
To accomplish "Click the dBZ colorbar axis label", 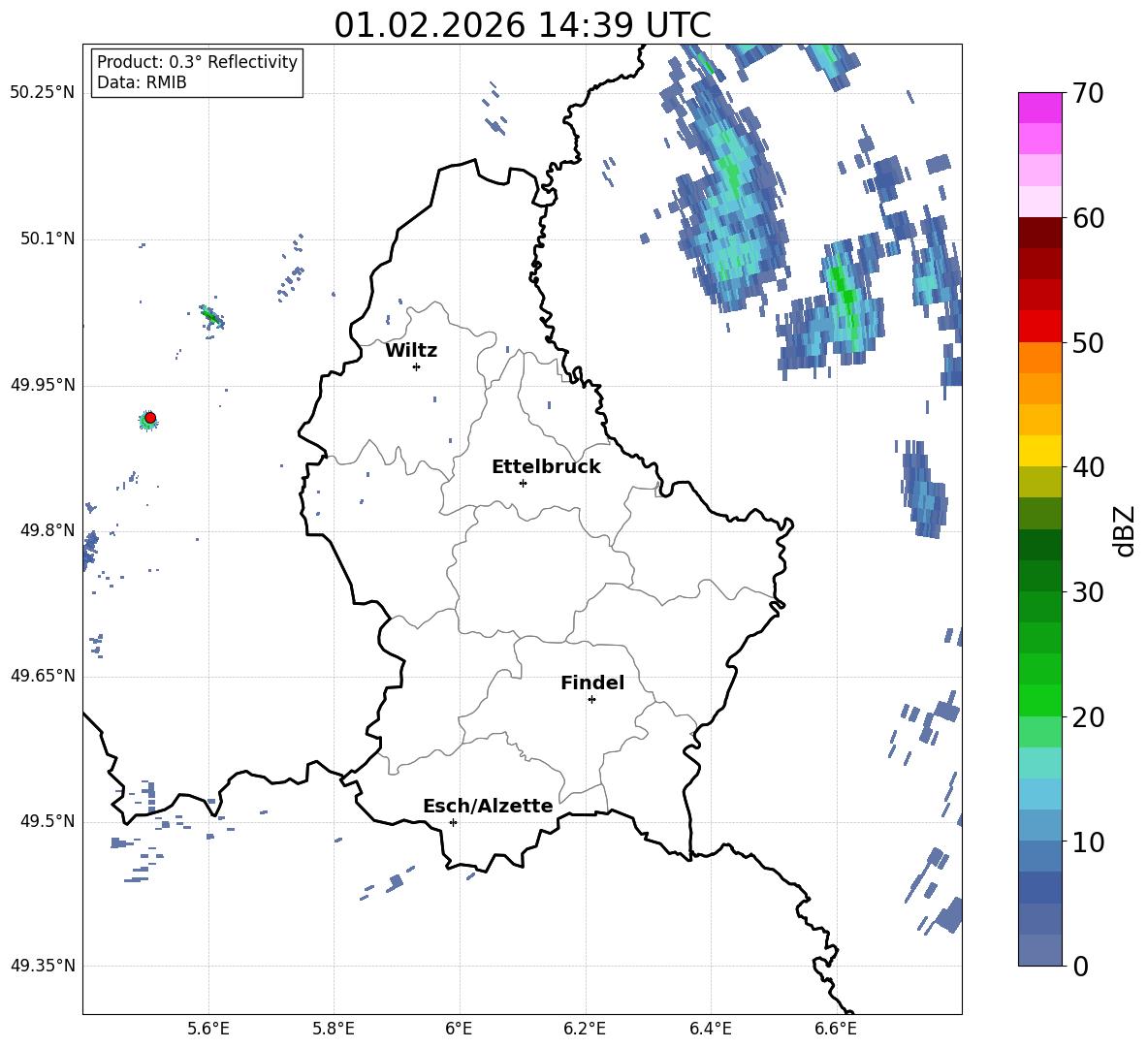I will pyautogui.click(x=1126, y=530).
